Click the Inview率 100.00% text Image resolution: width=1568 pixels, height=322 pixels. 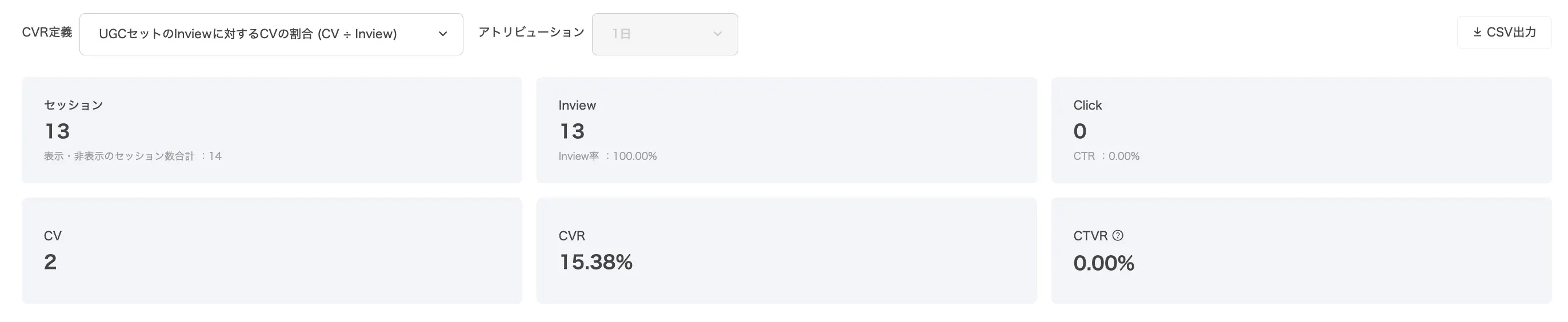coord(607,156)
